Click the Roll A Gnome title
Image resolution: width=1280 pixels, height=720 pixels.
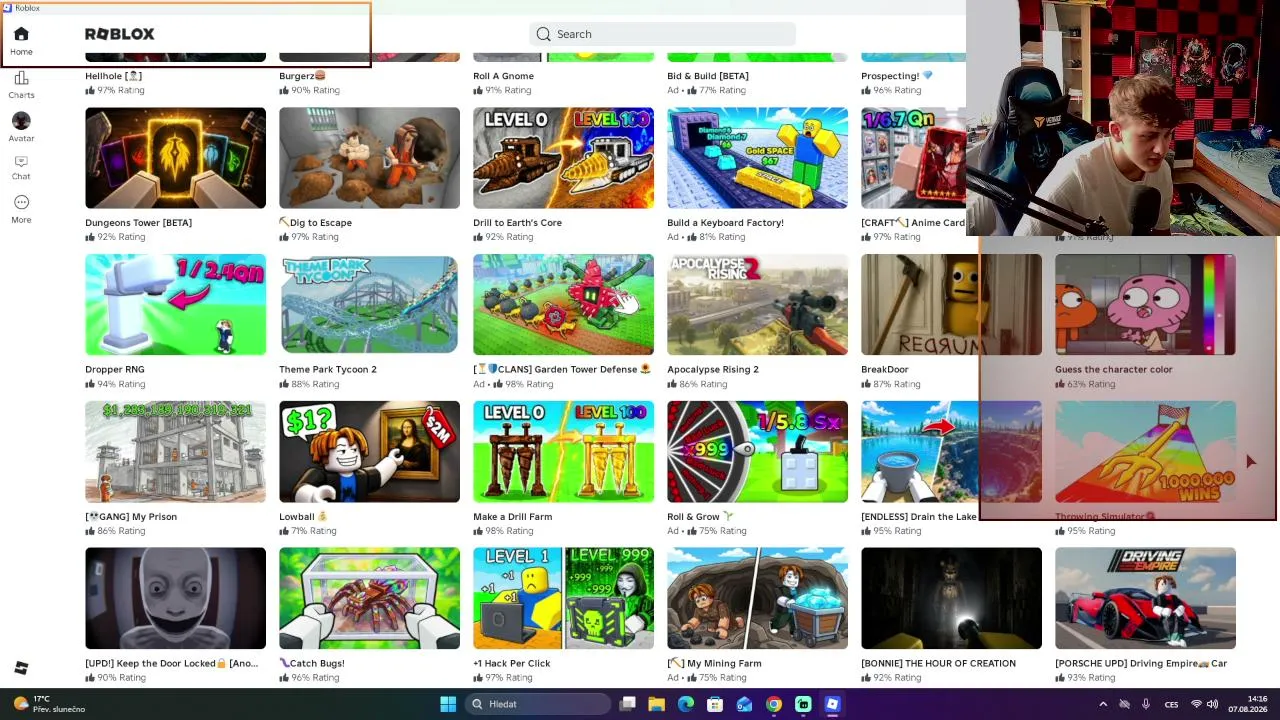tap(503, 76)
